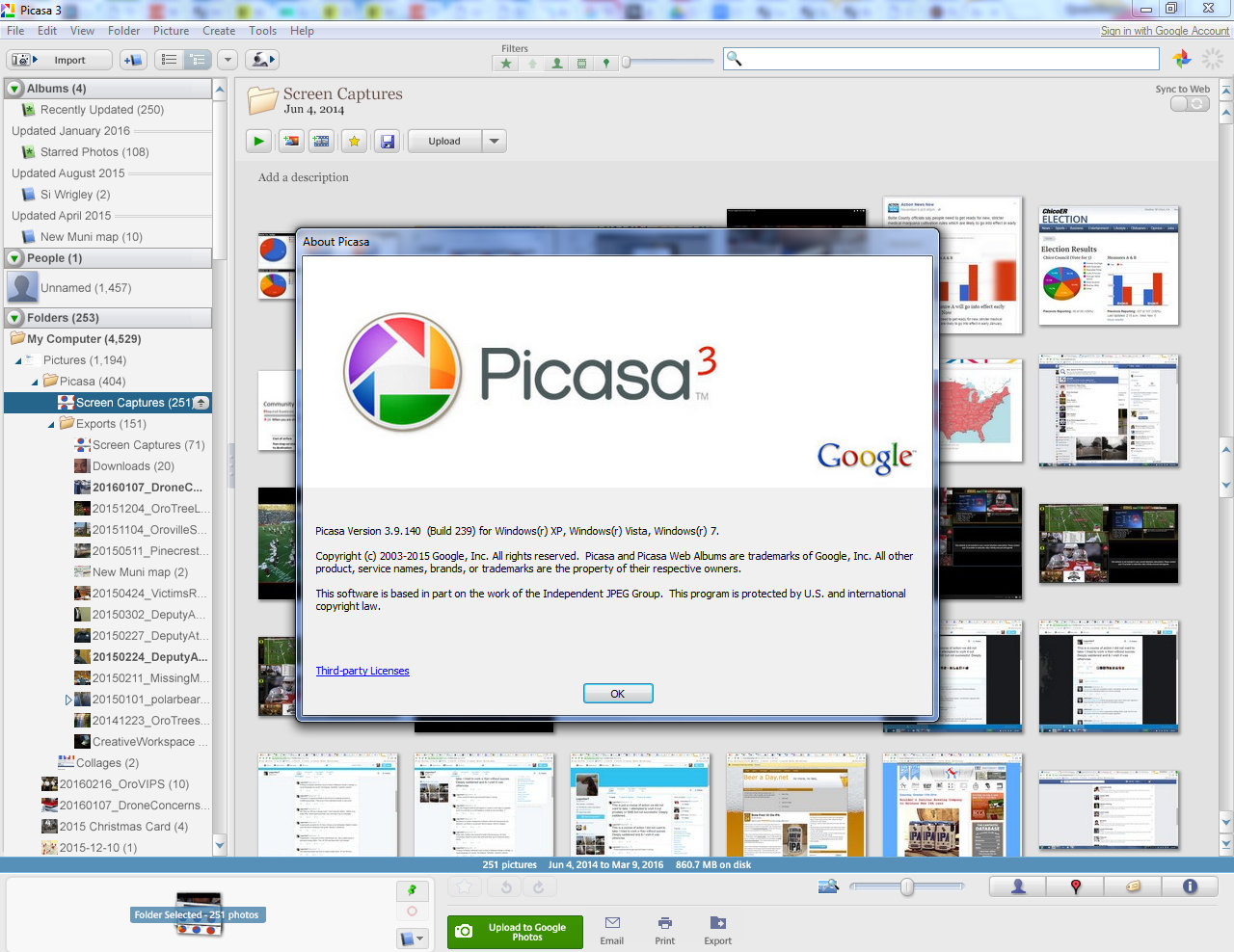Click the star folder toolbar icon
The height and width of the screenshot is (952, 1234).
pos(354,141)
